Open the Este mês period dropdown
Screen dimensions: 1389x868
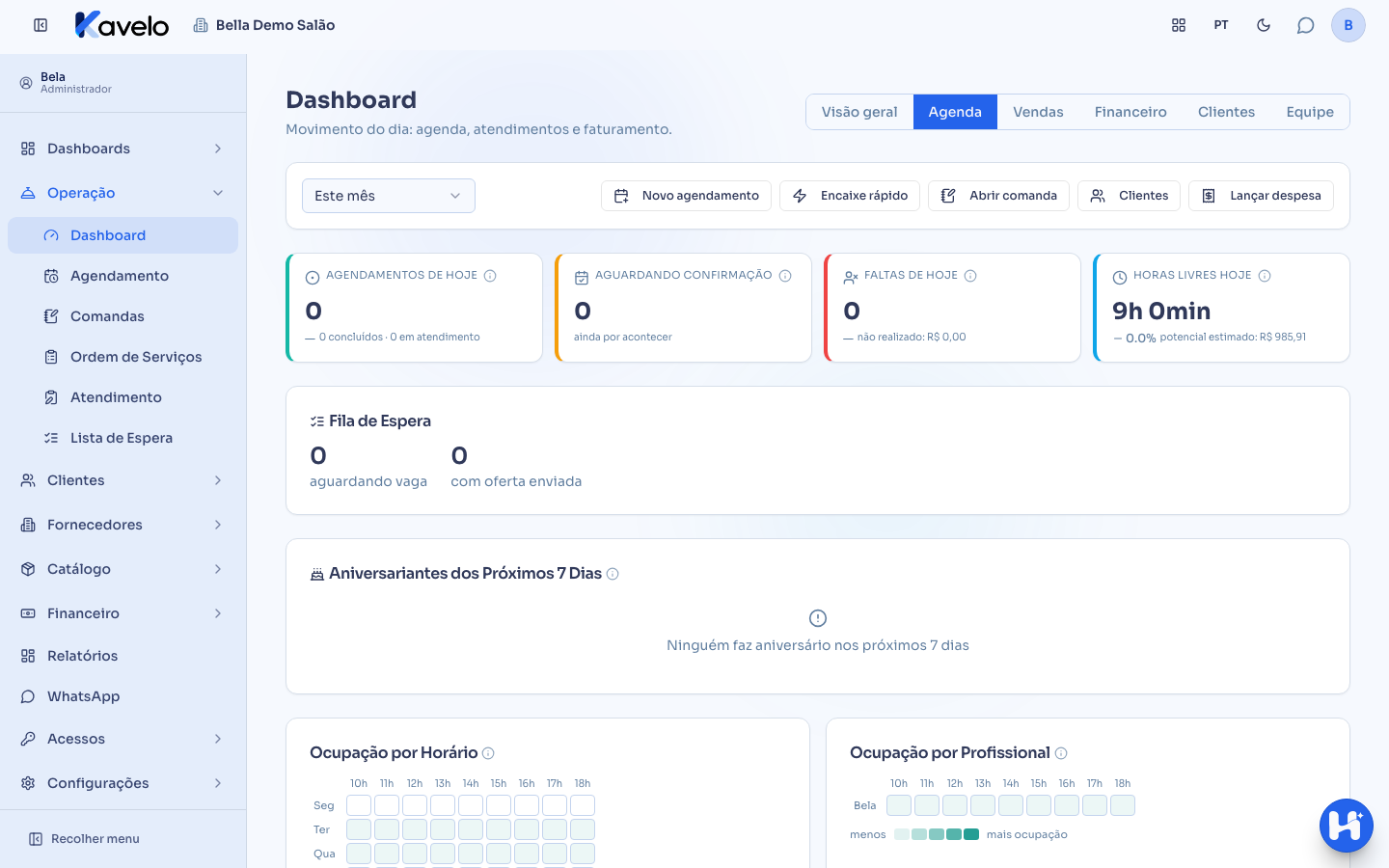[389, 196]
